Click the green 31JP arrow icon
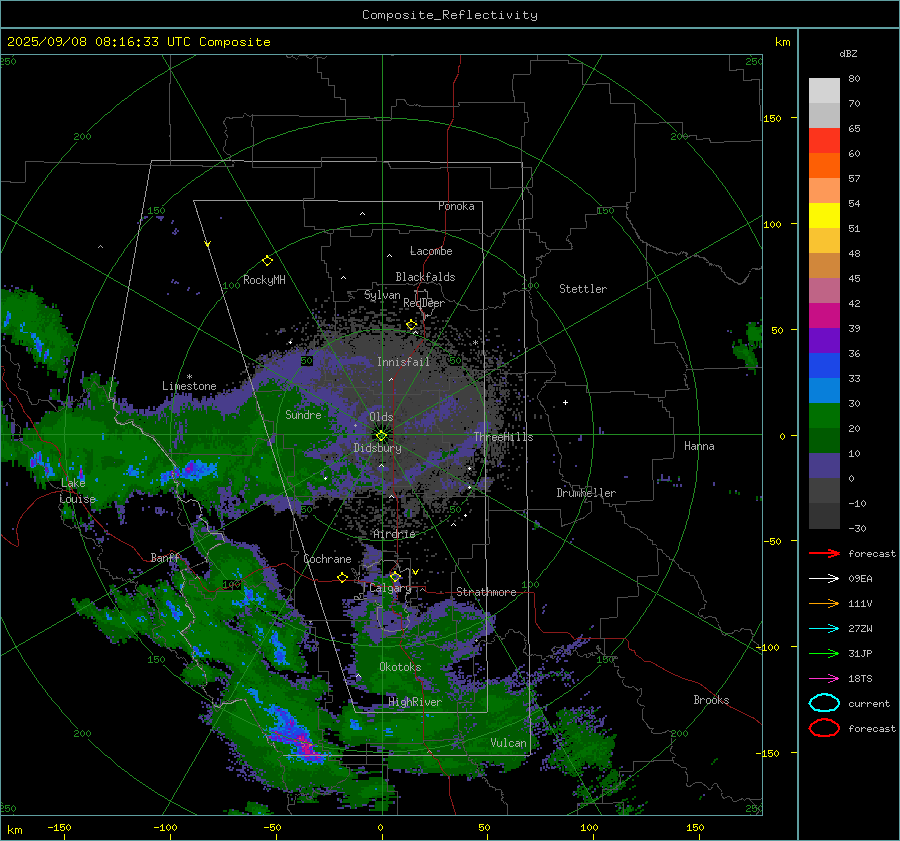This screenshot has width=900, height=841. 824,653
